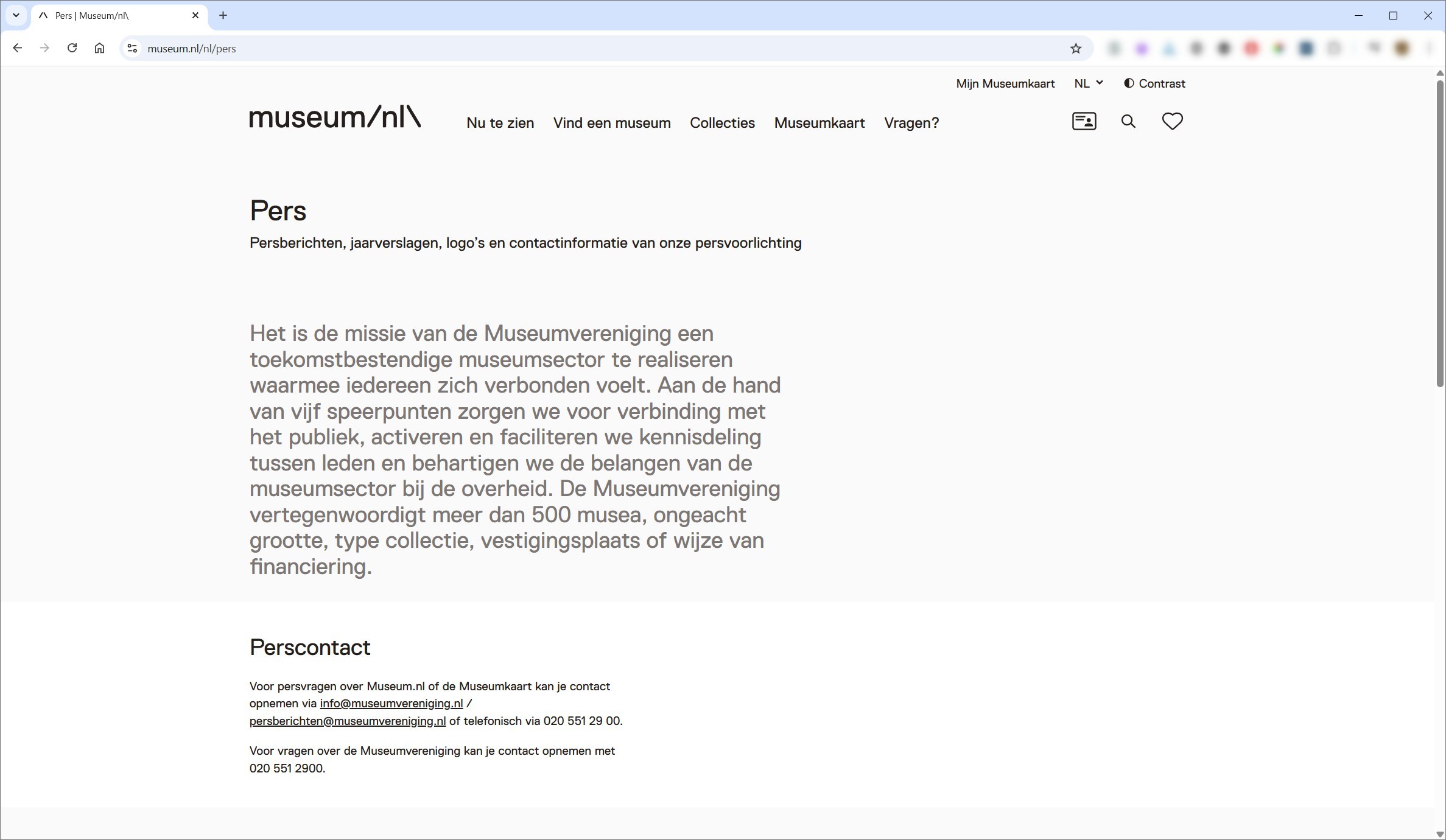Email persberichten@museumvereniging.nl link
The image size is (1446, 840).
tap(348, 721)
